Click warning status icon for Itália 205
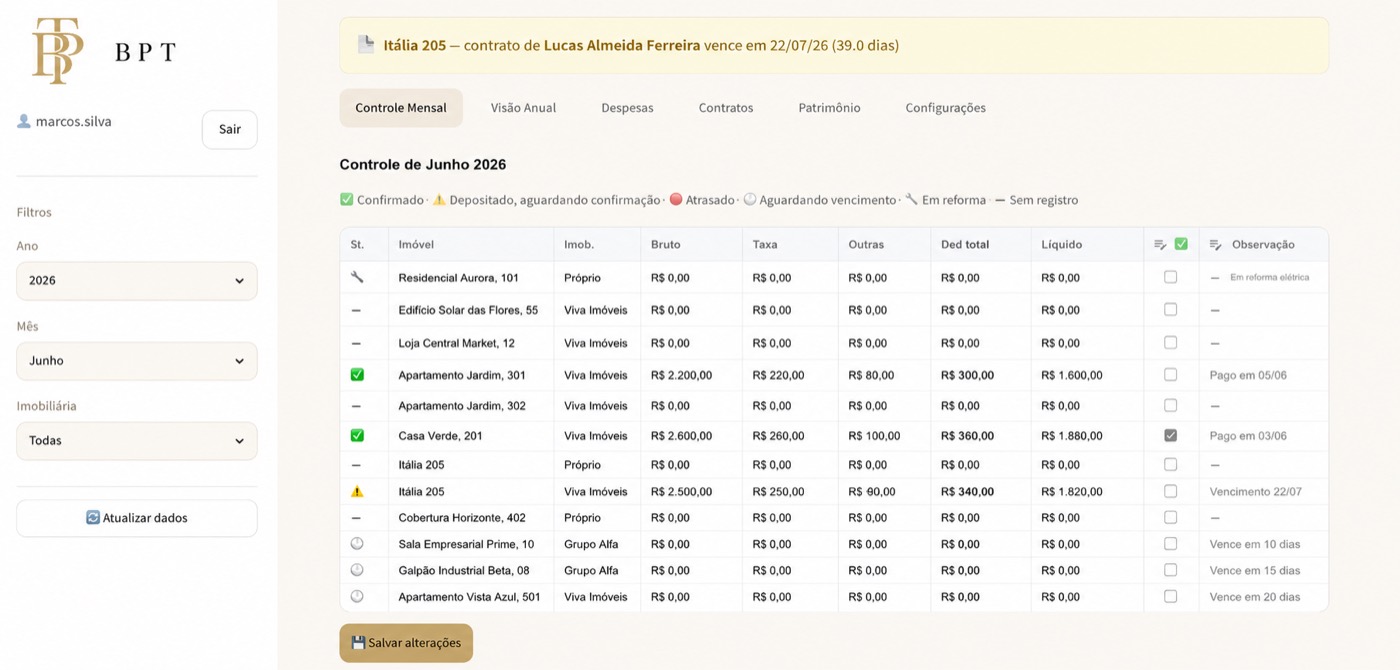The width and height of the screenshot is (1400, 670). pyautogui.click(x=357, y=491)
